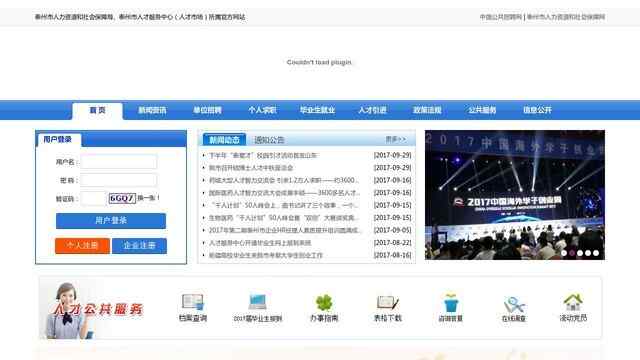Open the 在线调查 online survey icon

pyautogui.click(x=514, y=308)
